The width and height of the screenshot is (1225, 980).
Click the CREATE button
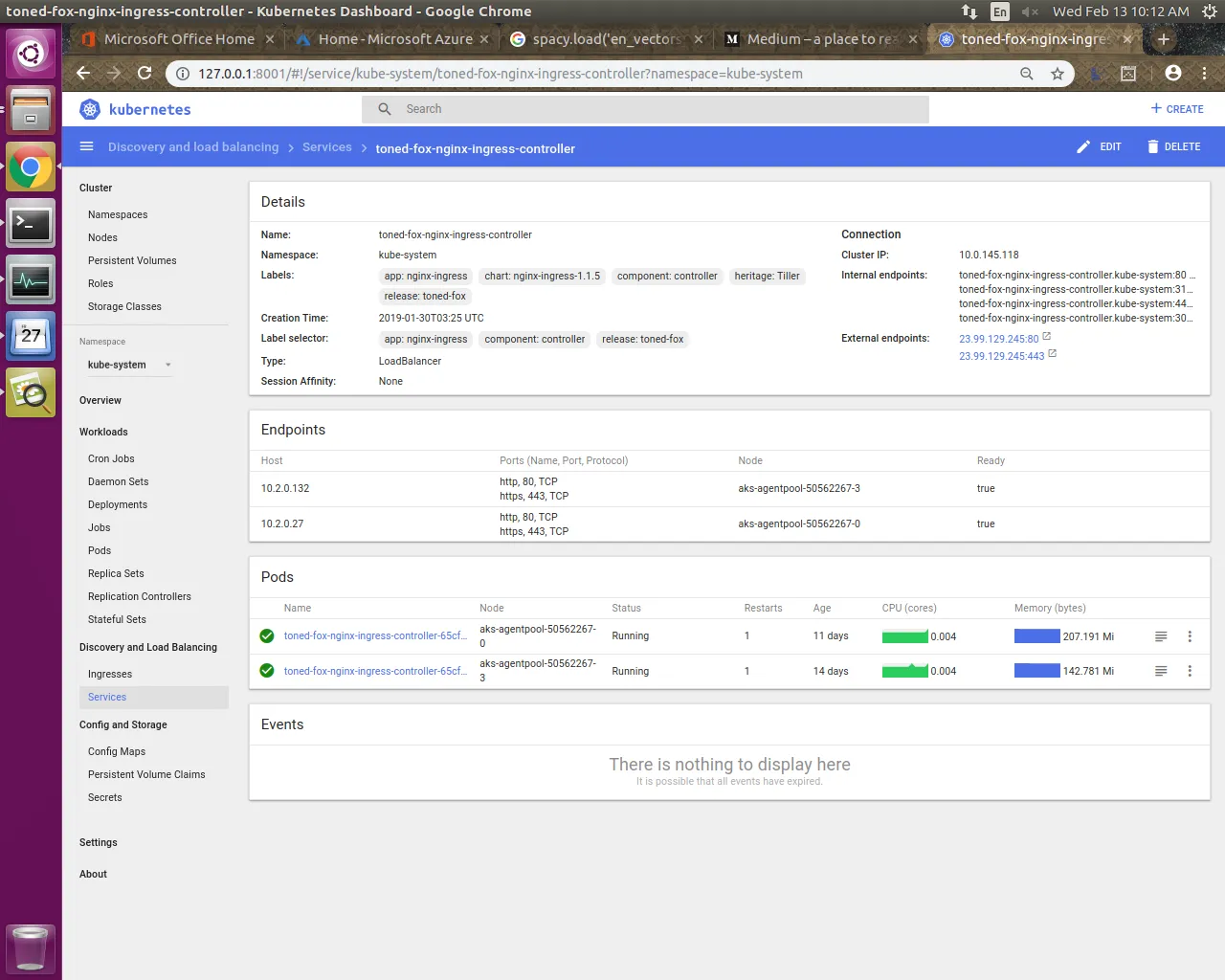[x=1177, y=109]
